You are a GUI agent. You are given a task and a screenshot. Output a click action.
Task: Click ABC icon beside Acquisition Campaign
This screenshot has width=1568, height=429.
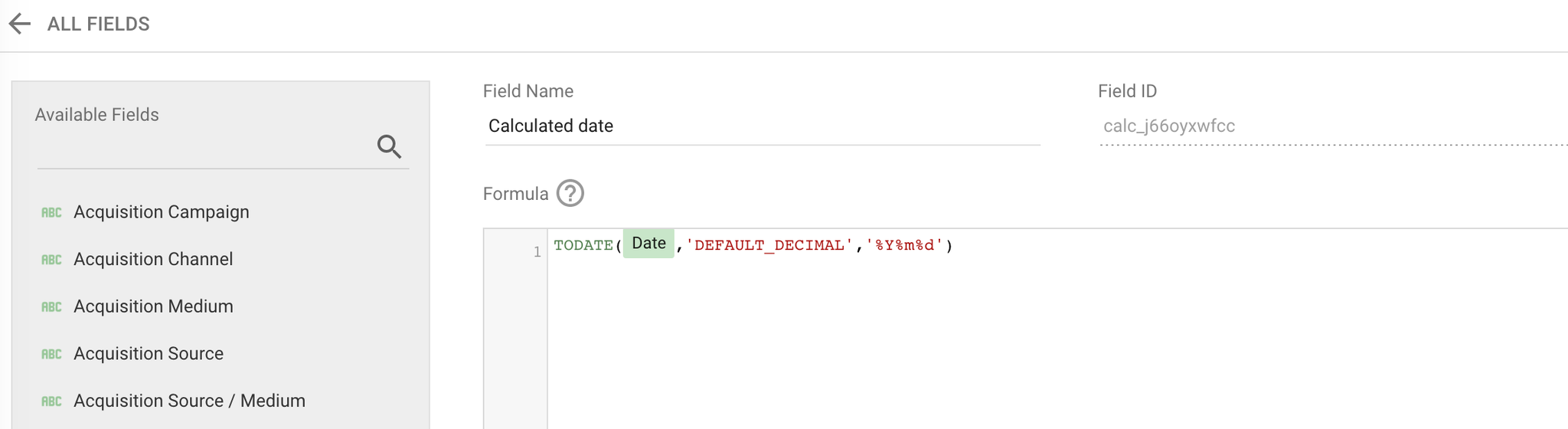point(51,212)
